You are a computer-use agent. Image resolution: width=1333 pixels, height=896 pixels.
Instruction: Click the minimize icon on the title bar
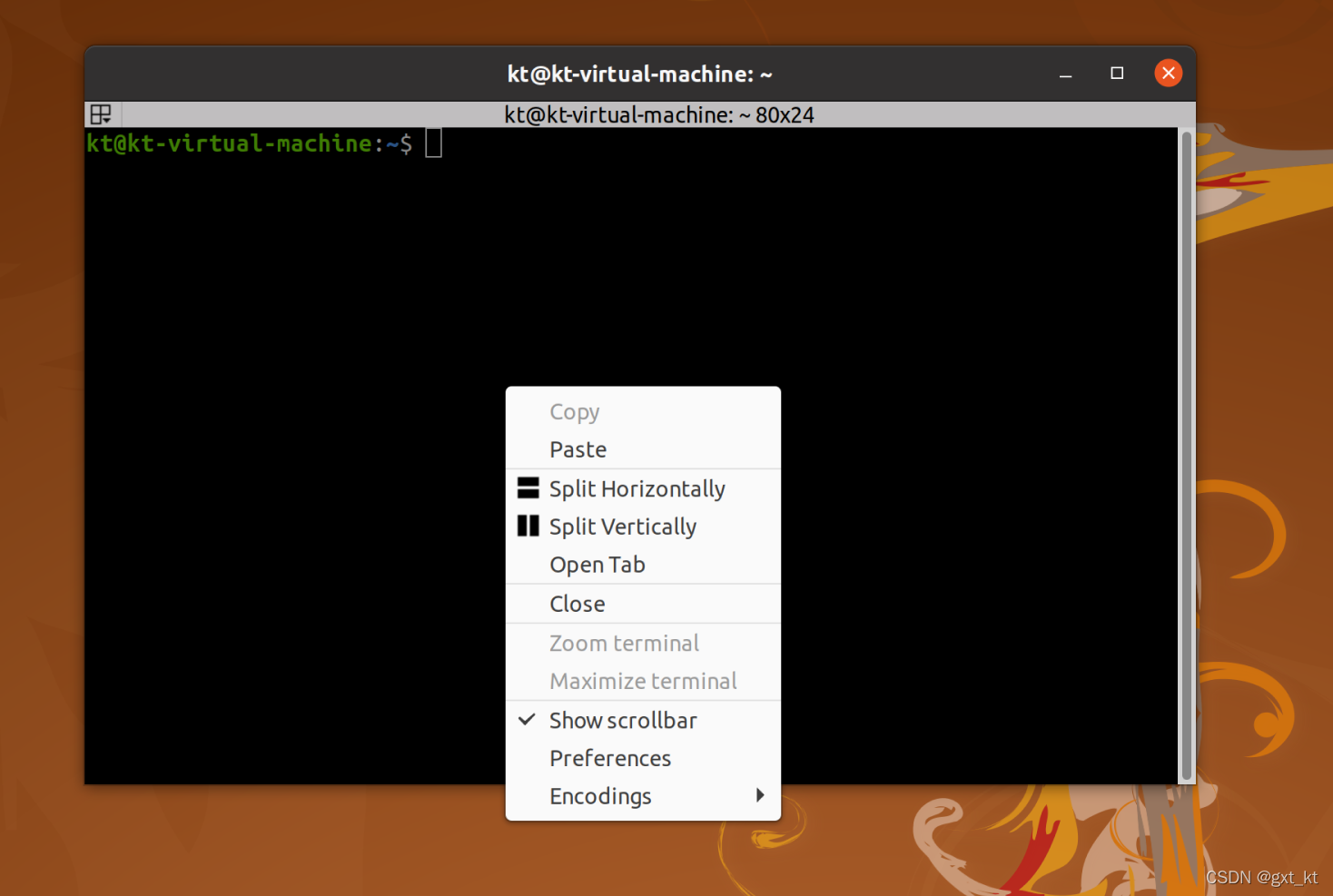pyautogui.click(x=1064, y=74)
